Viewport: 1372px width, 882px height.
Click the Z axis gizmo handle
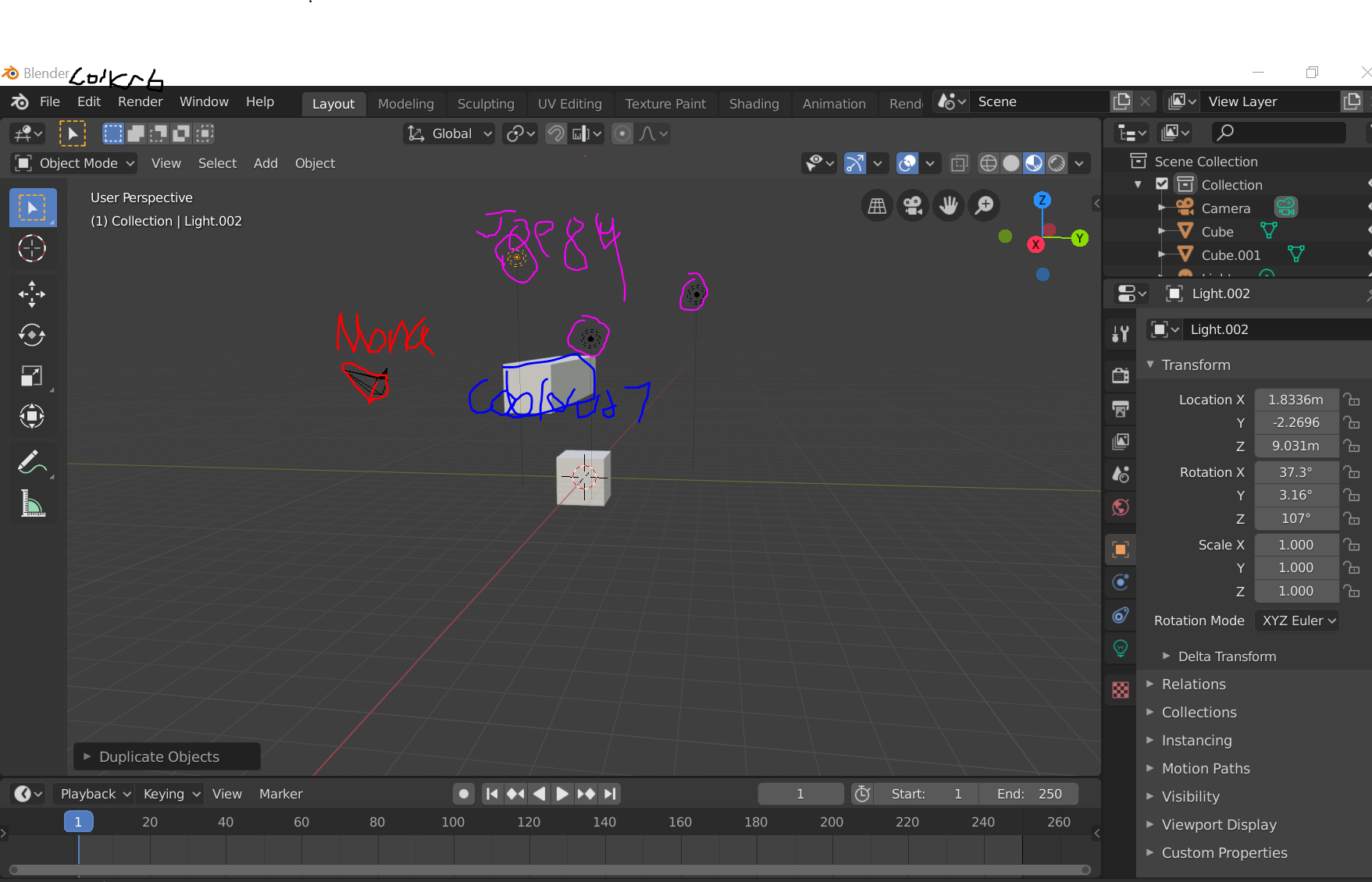click(1042, 200)
